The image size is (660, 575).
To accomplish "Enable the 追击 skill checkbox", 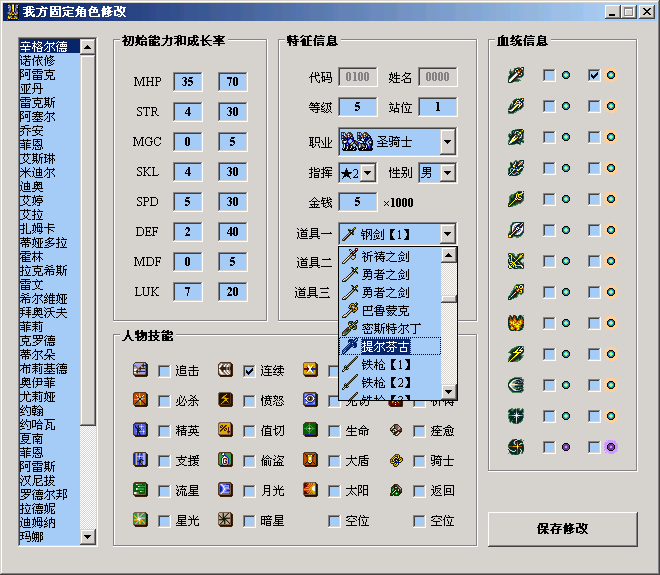I will (x=164, y=371).
